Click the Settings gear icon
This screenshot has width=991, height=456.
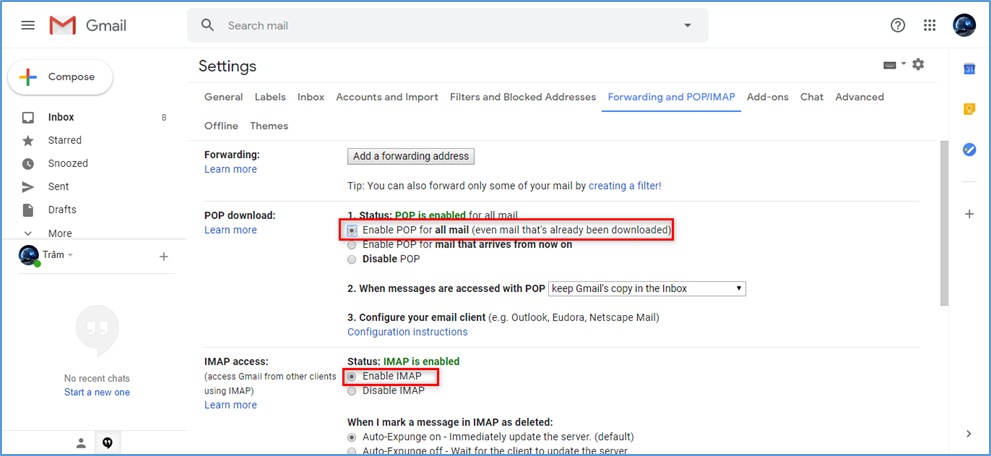(918, 65)
